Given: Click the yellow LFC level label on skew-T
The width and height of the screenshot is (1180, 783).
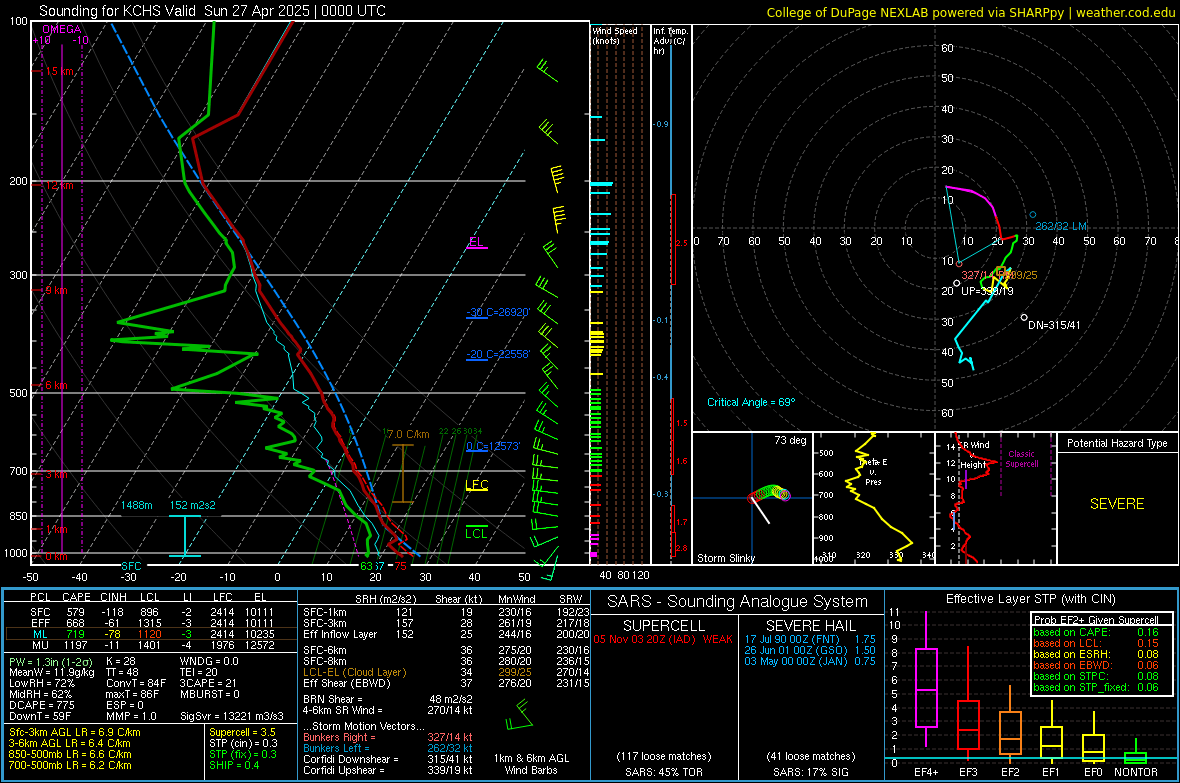Looking at the screenshot, I should point(476,485).
